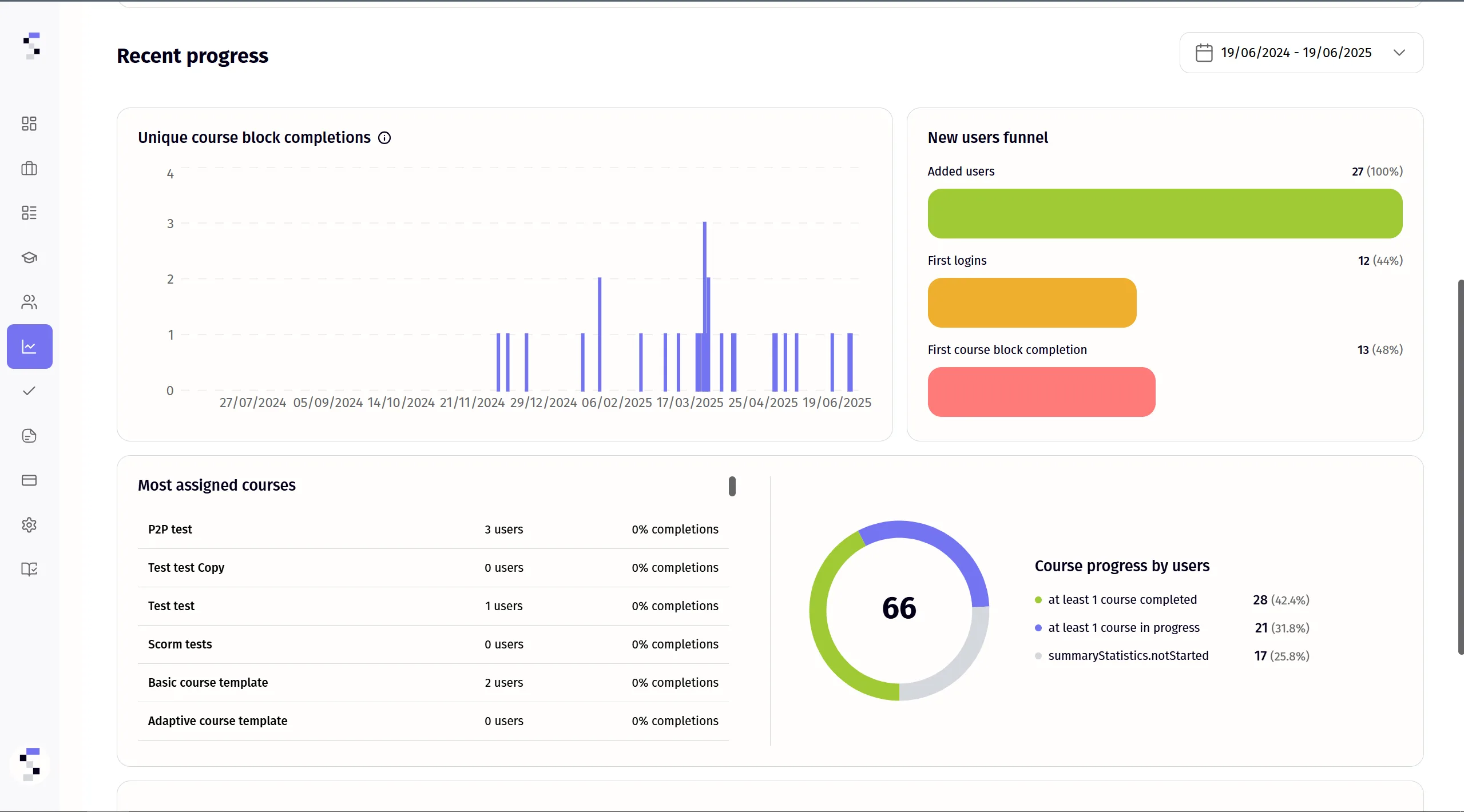The width and height of the screenshot is (1464, 812).
Task: Open the dashboard grid icon in sidebar
Action: click(x=29, y=124)
